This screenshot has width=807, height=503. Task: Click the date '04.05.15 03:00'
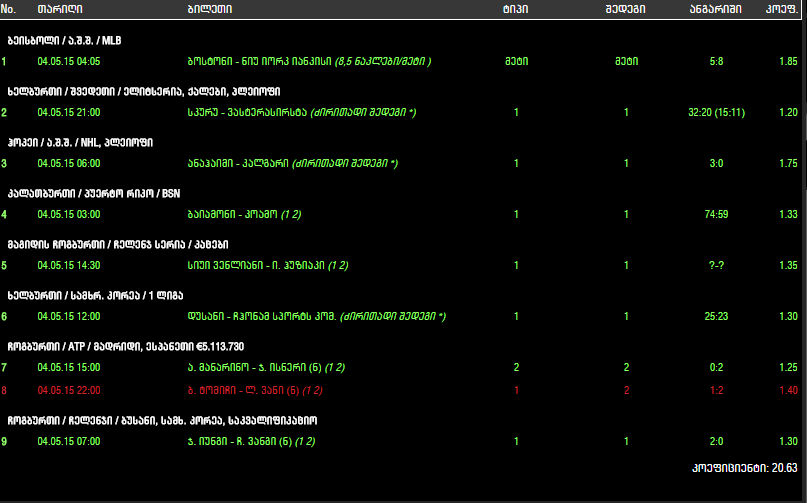coord(69,214)
